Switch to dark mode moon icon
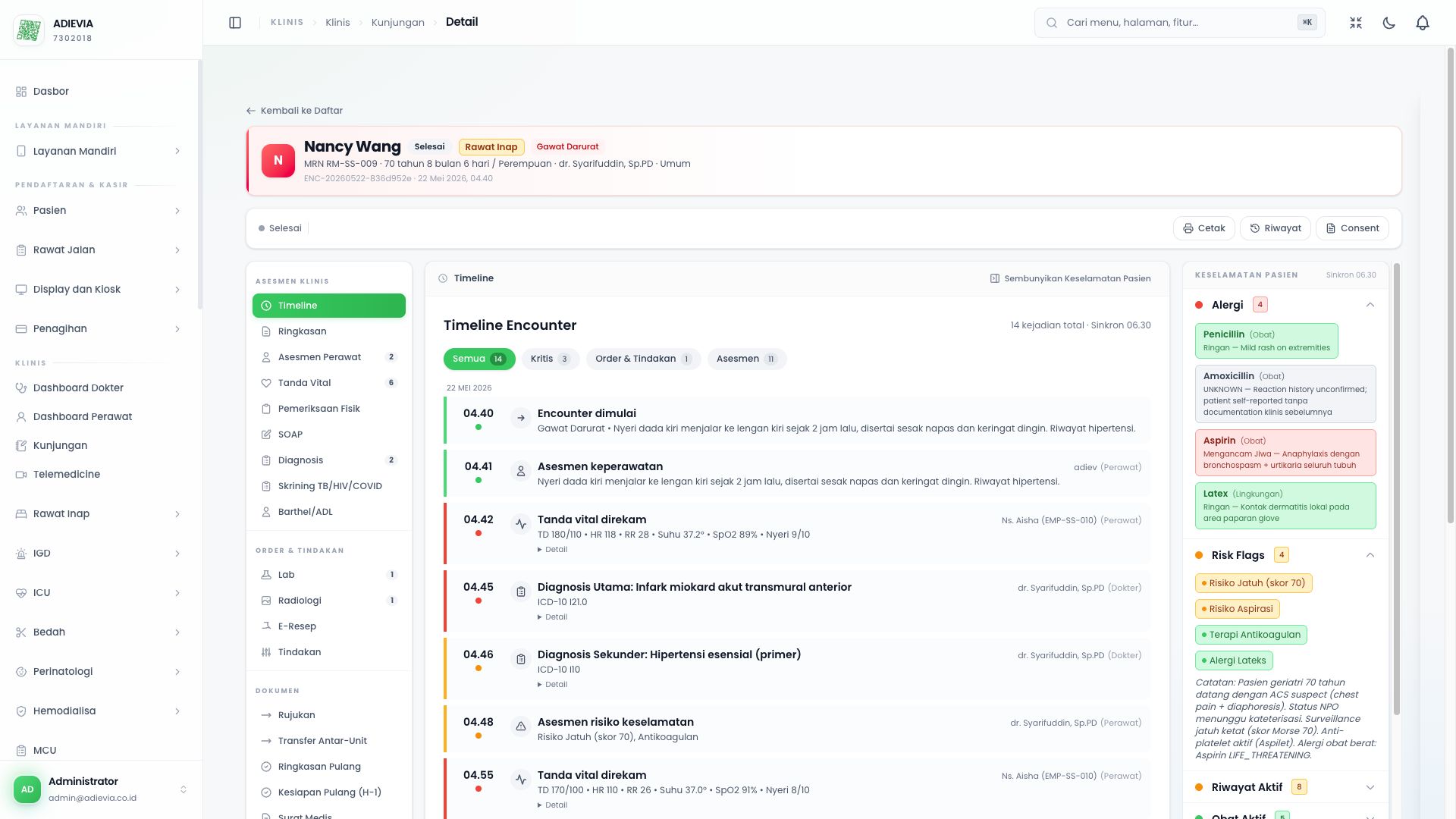 pos(1389,23)
